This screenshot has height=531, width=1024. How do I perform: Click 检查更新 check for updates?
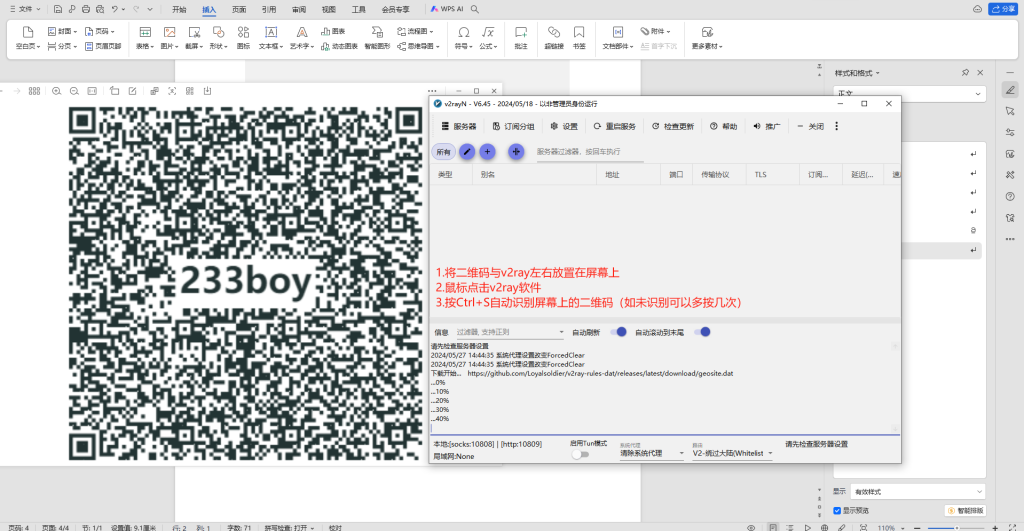(673, 126)
